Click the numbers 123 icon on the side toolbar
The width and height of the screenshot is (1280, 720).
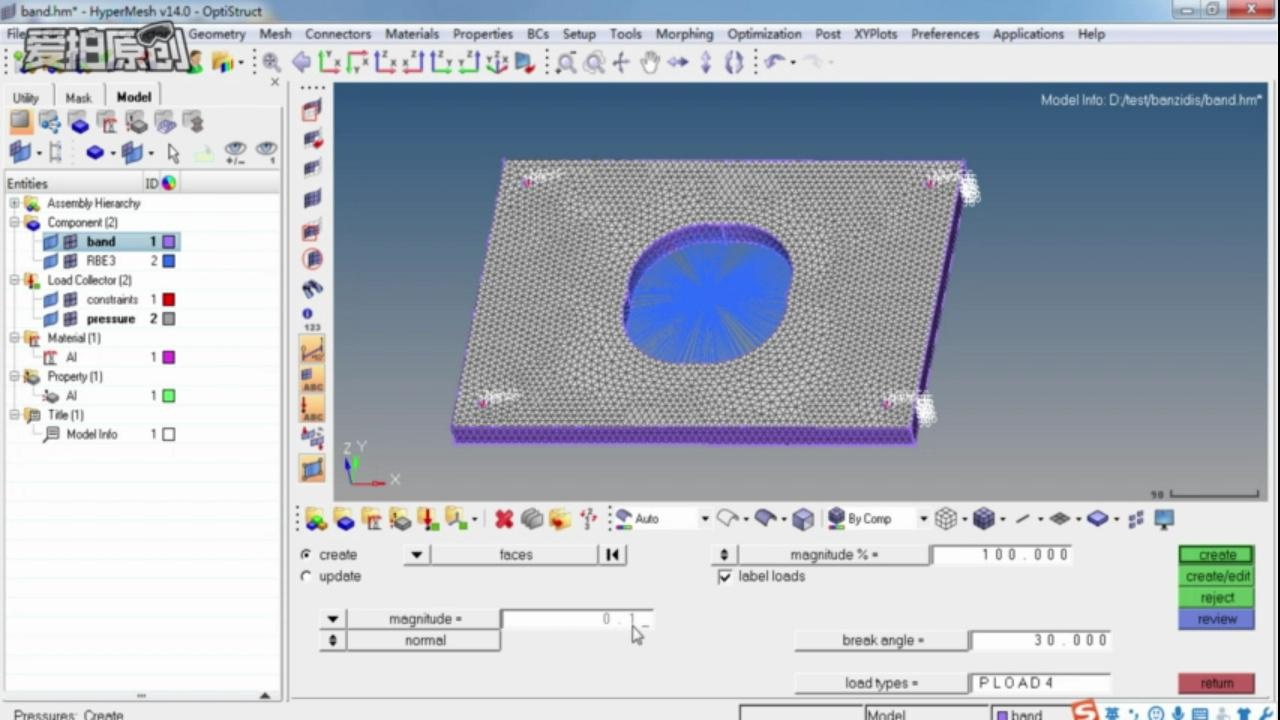312,319
